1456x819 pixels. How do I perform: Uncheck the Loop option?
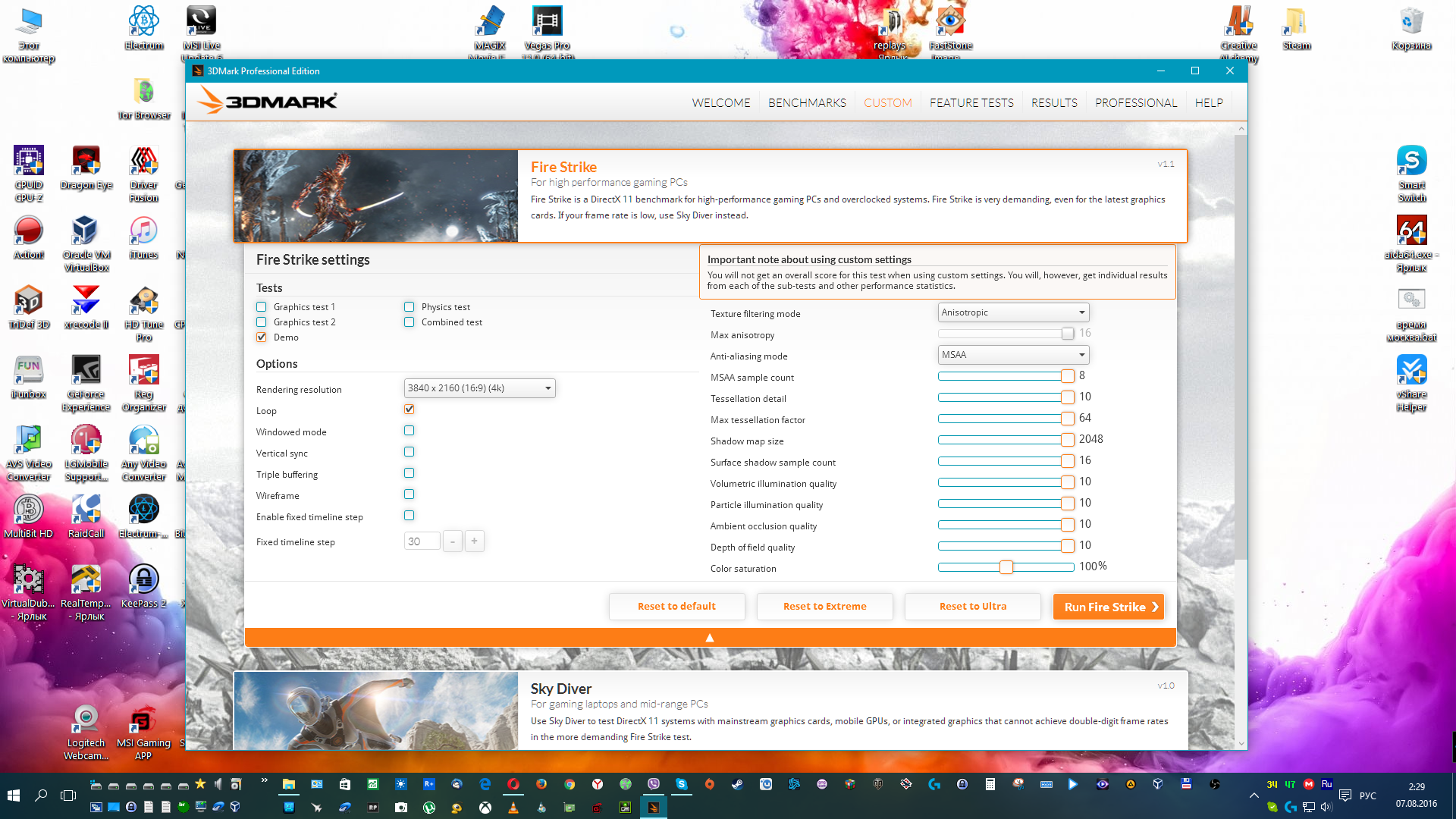(x=409, y=409)
